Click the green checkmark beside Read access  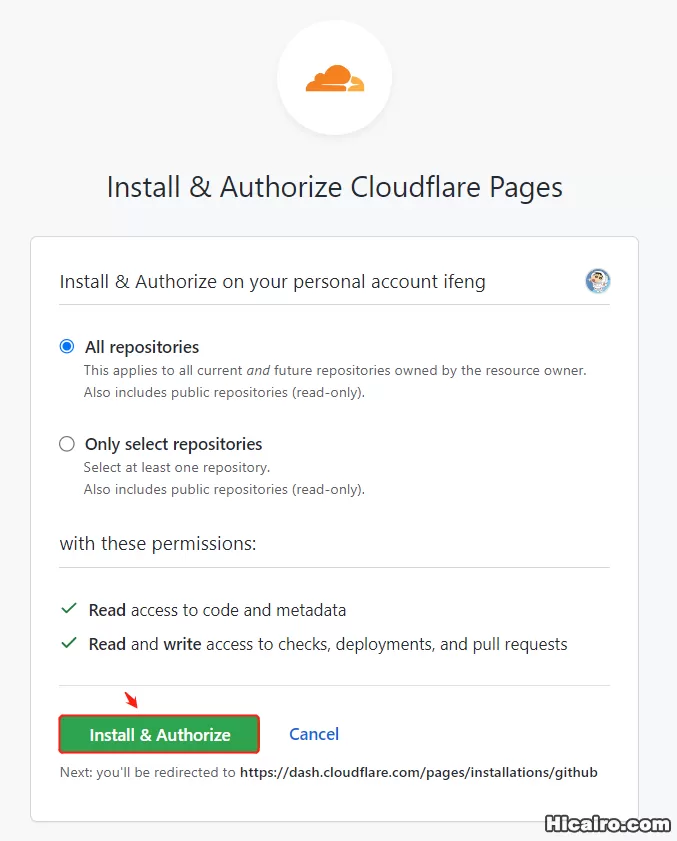point(70,609)
